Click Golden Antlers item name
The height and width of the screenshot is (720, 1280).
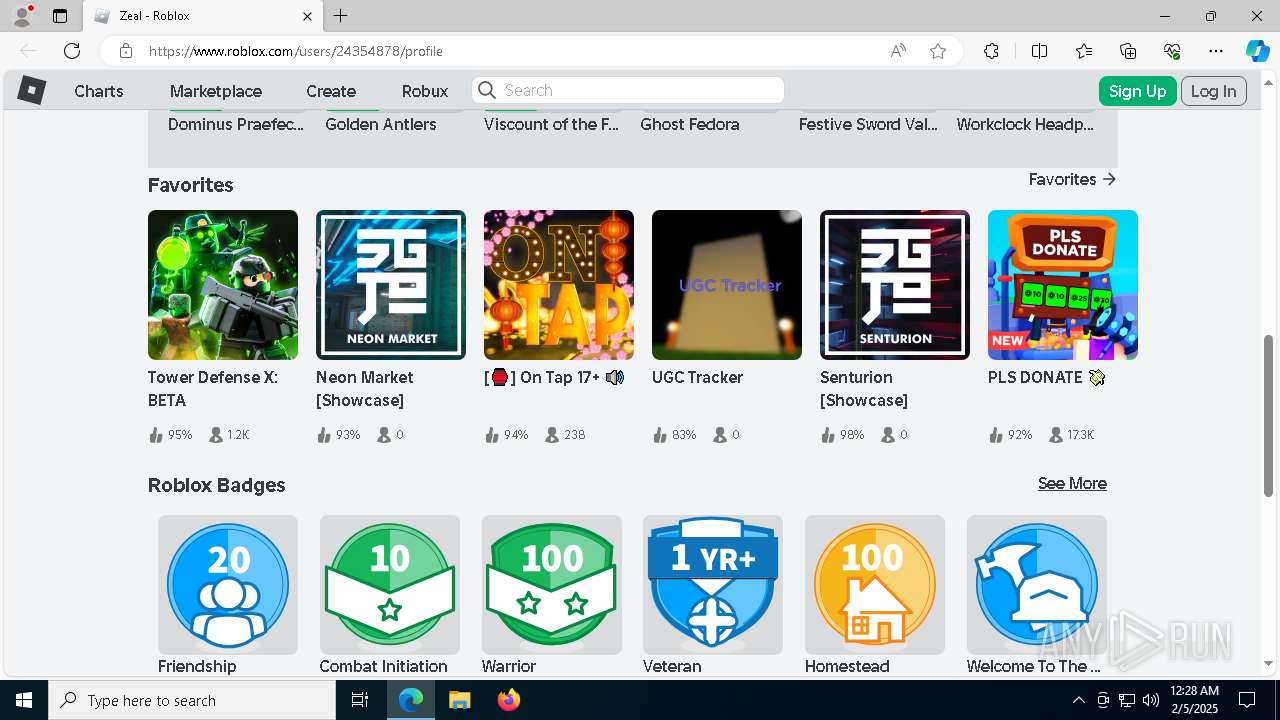[x=381, y=124]
